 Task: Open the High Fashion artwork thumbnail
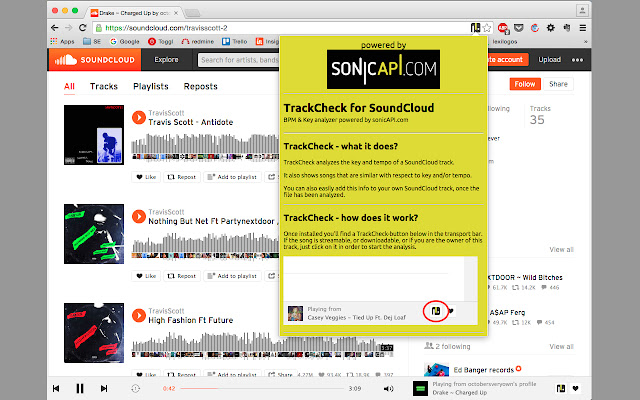[94, 333]
